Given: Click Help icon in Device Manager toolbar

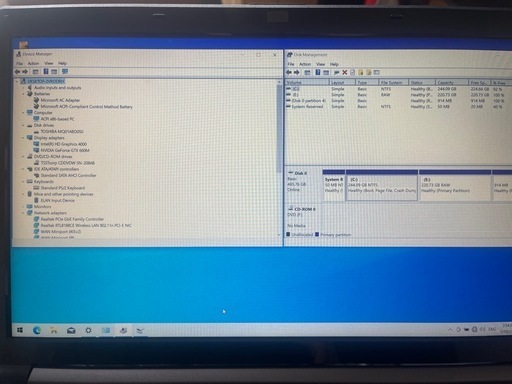Looking at the screenshot, I should coord(46,71).
